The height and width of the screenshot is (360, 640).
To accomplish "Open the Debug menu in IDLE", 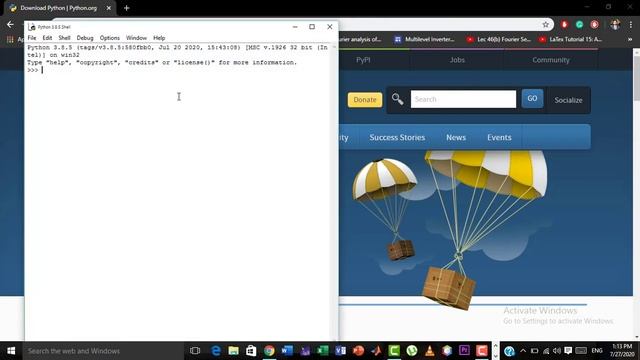I will 85,38.
